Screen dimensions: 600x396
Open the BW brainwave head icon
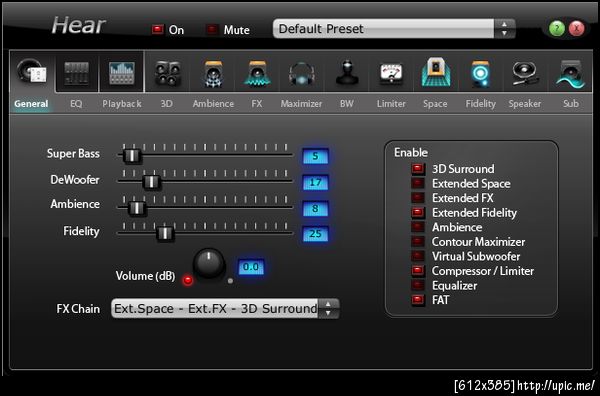(x=347, y=73)
